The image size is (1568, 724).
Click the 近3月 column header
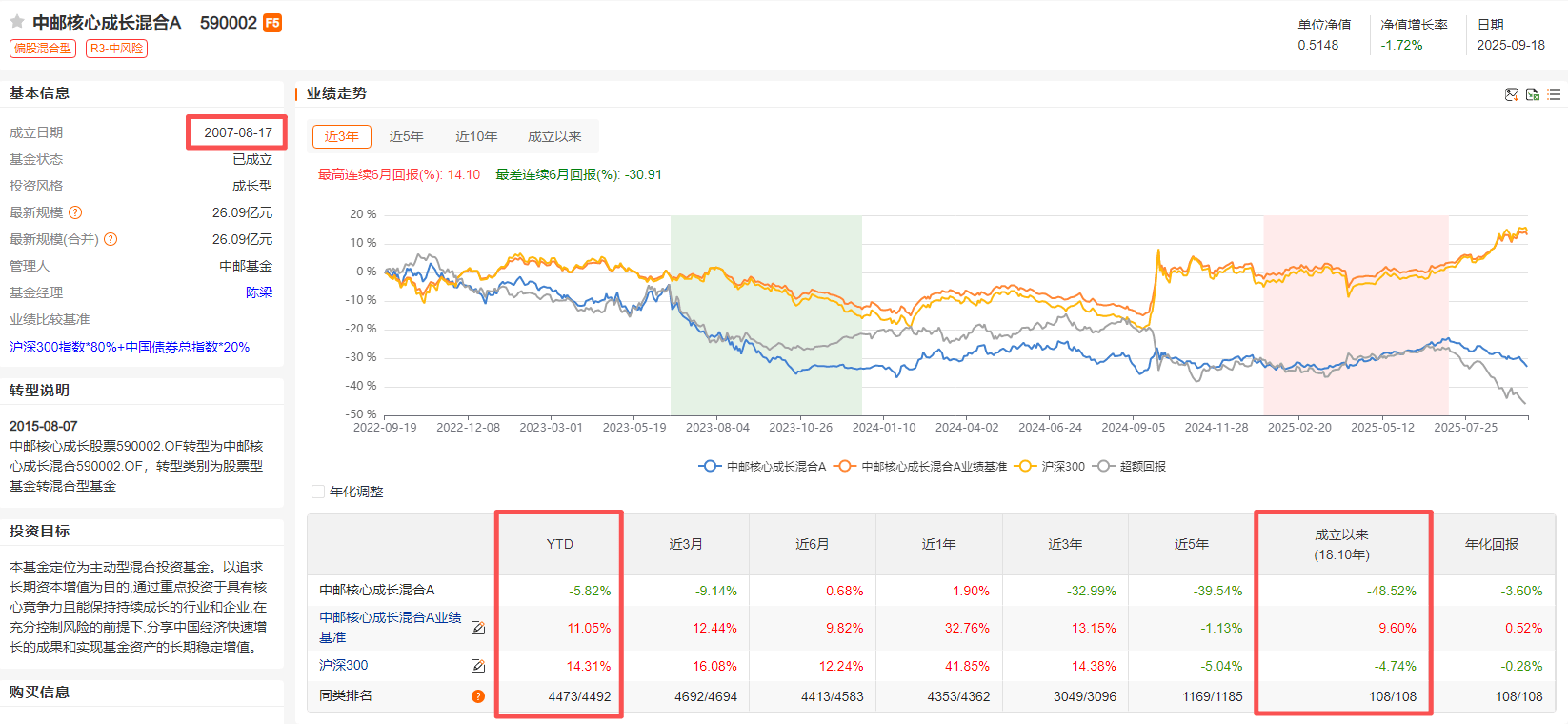686,544
